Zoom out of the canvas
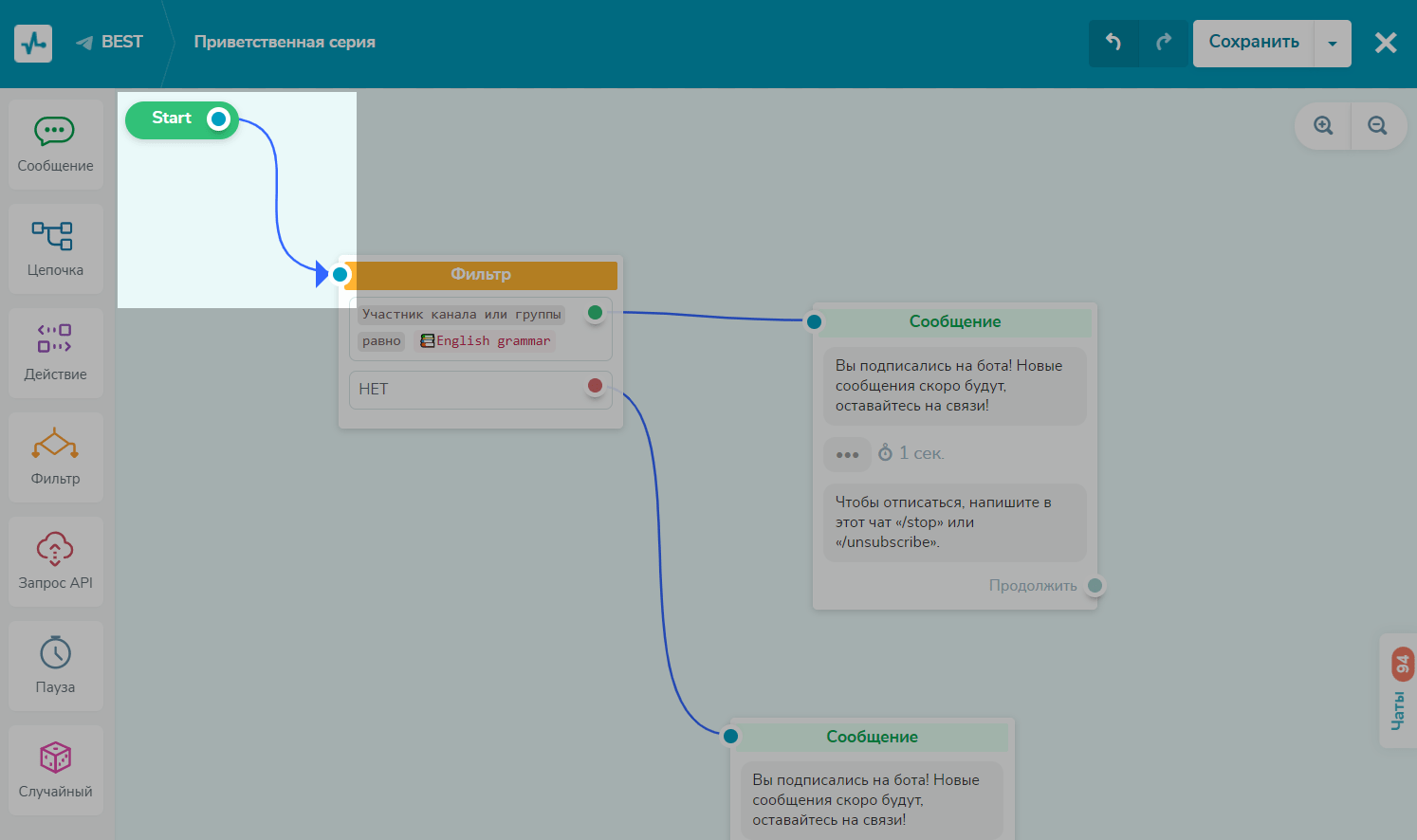The image size is (1417, 840). click(x=1377, y=125)
